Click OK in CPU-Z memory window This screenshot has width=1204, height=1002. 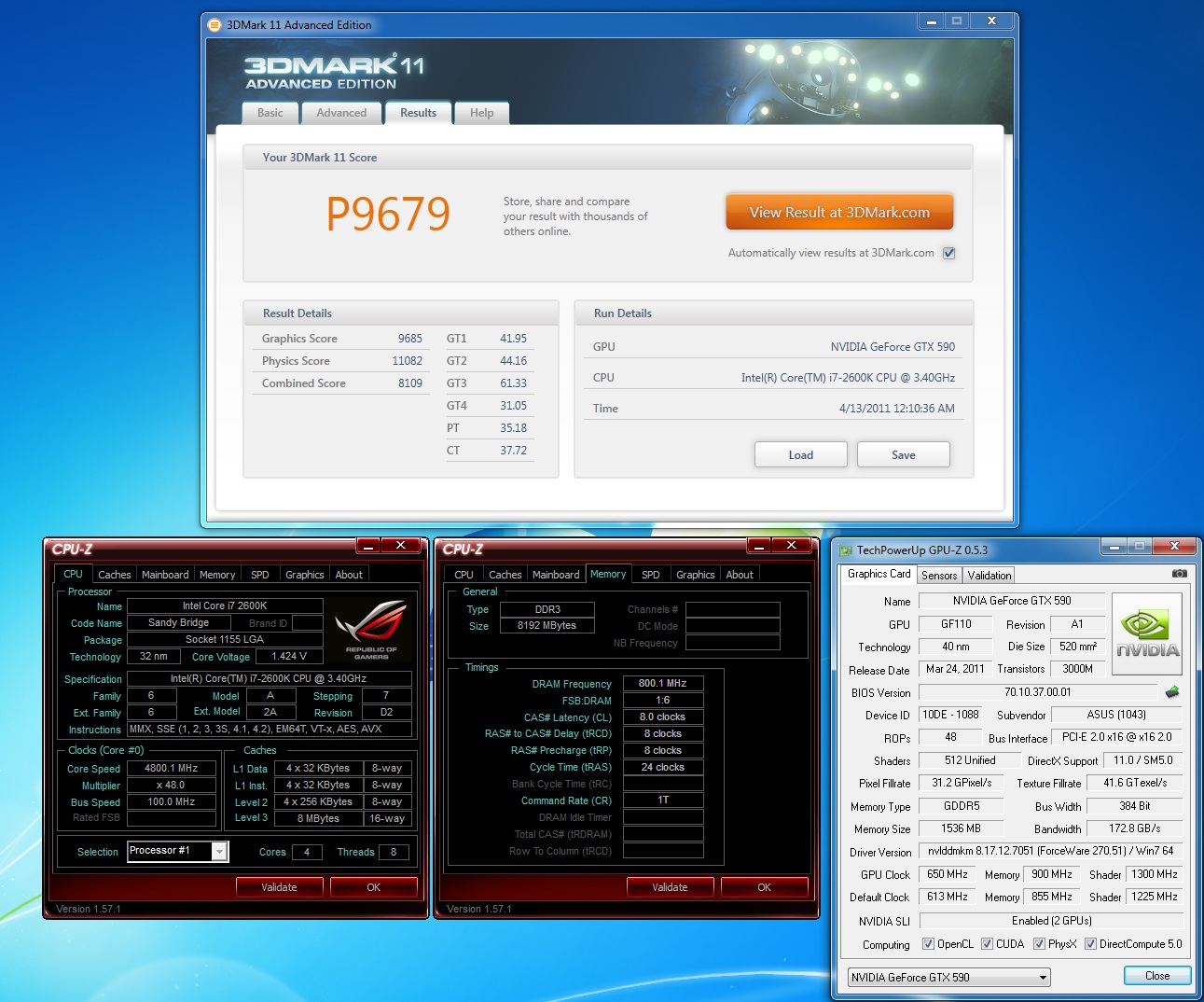click(x=765, y=887)
